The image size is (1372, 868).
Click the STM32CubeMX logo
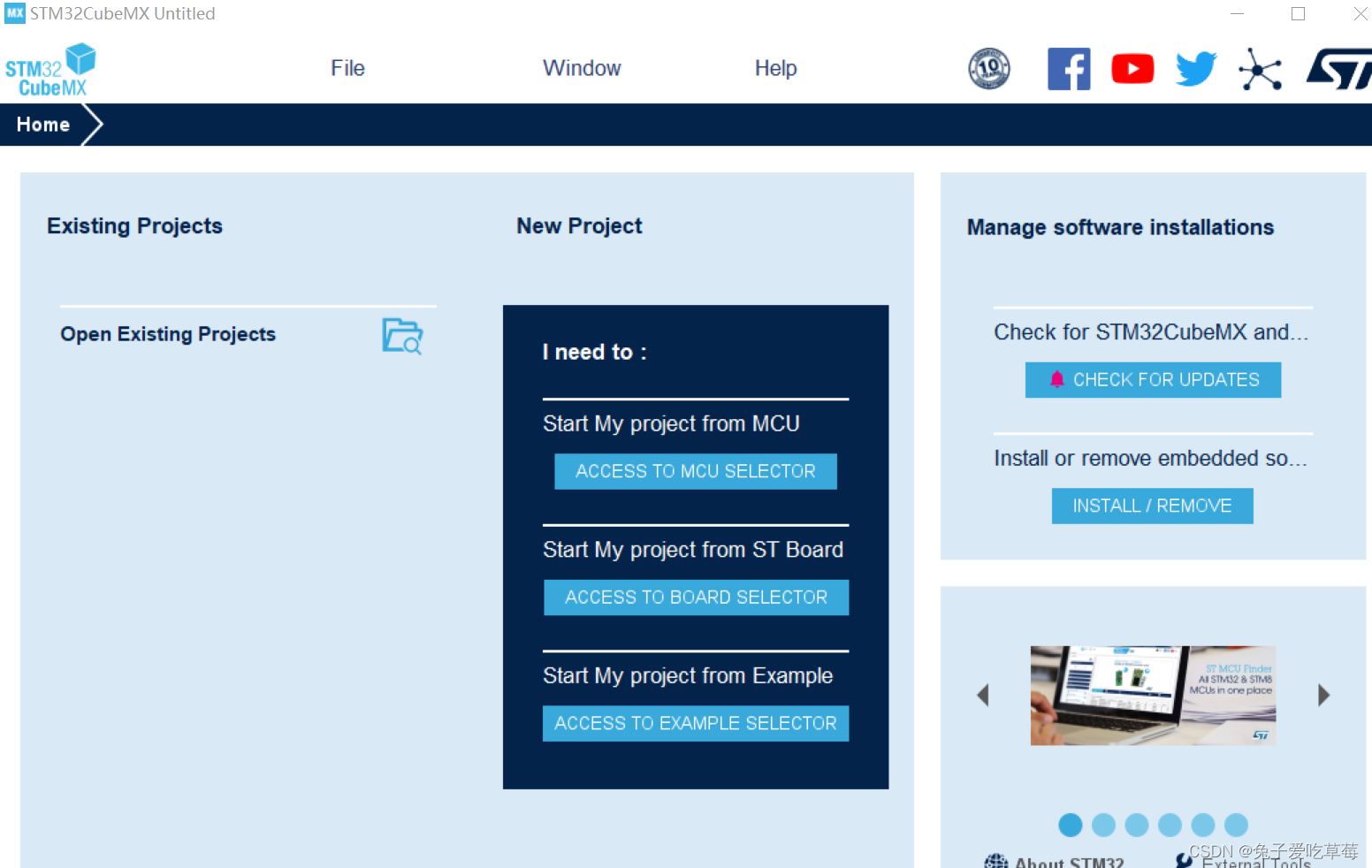[50, 70]
